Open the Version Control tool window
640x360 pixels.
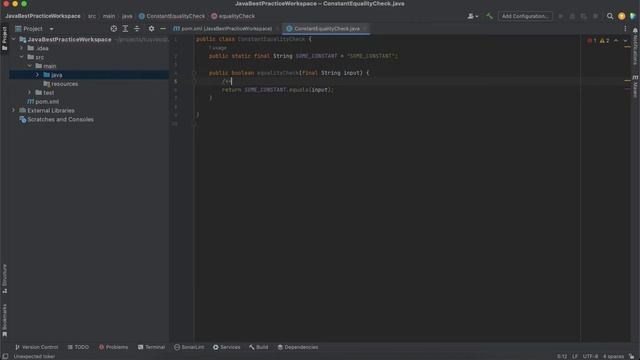[36, 347]
